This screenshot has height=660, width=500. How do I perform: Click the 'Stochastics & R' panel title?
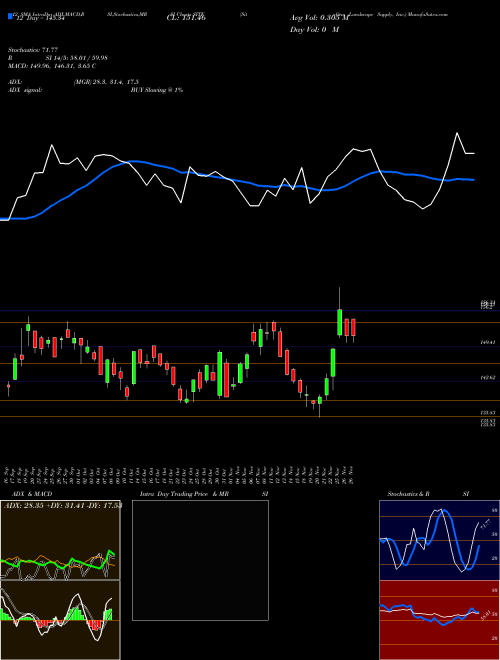coord(409,494)
